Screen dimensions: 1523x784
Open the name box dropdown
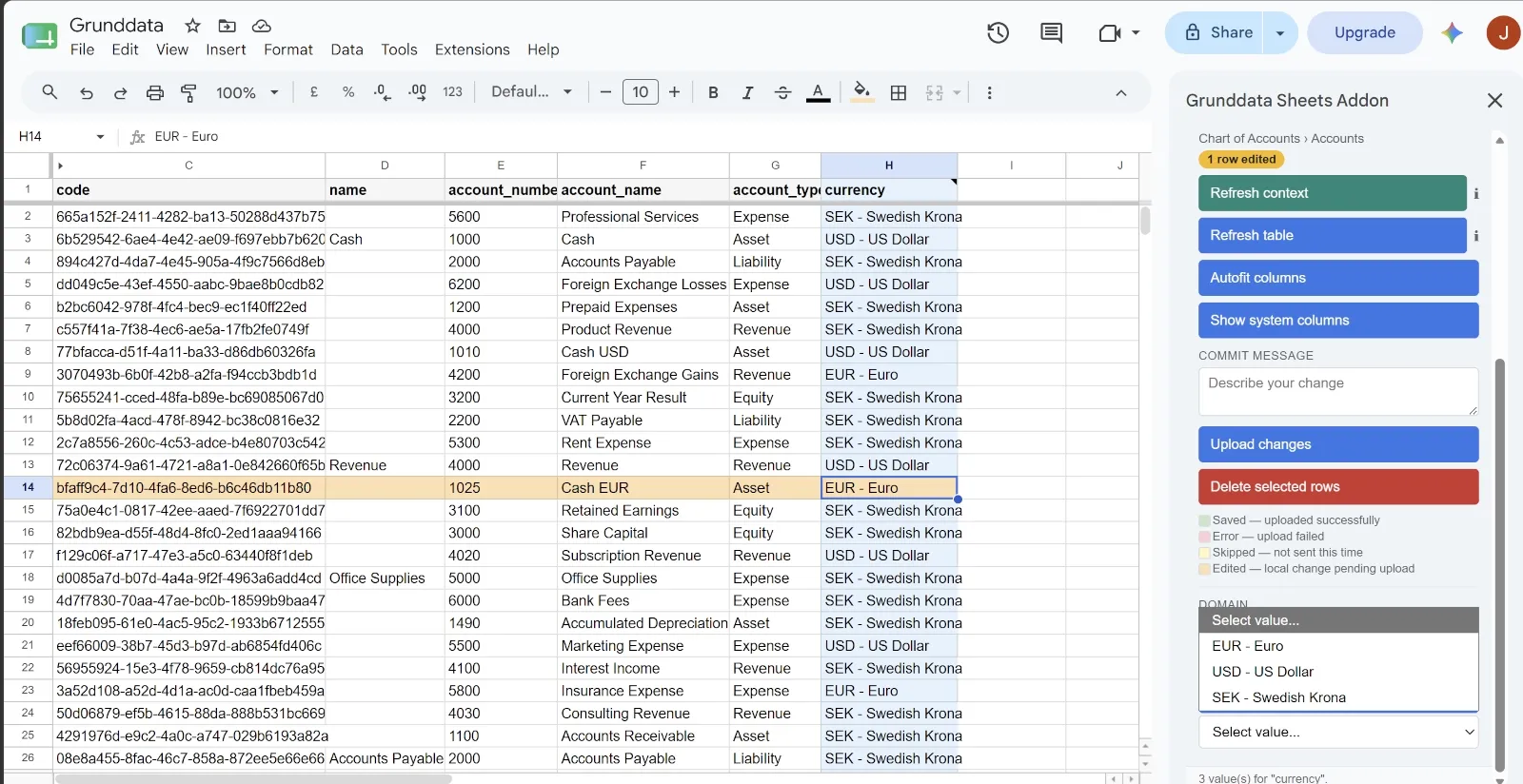coord(100,137)
